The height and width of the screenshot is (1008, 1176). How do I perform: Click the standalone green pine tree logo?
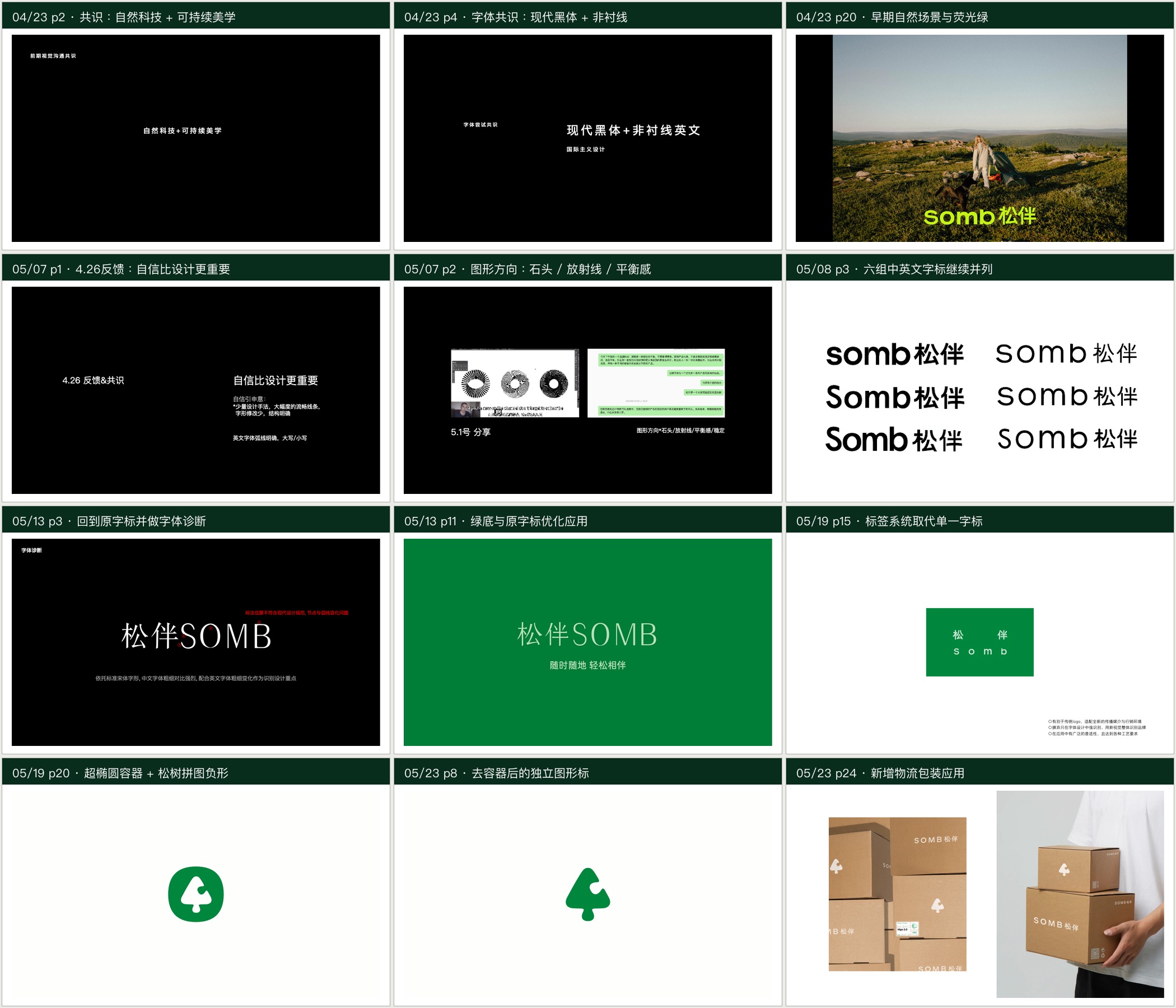pos(588,894)
